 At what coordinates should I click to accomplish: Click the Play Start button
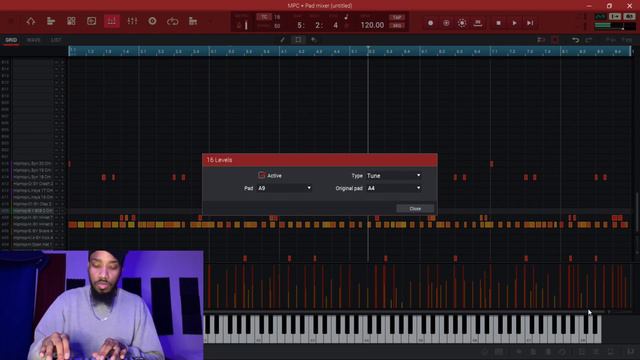530,23
